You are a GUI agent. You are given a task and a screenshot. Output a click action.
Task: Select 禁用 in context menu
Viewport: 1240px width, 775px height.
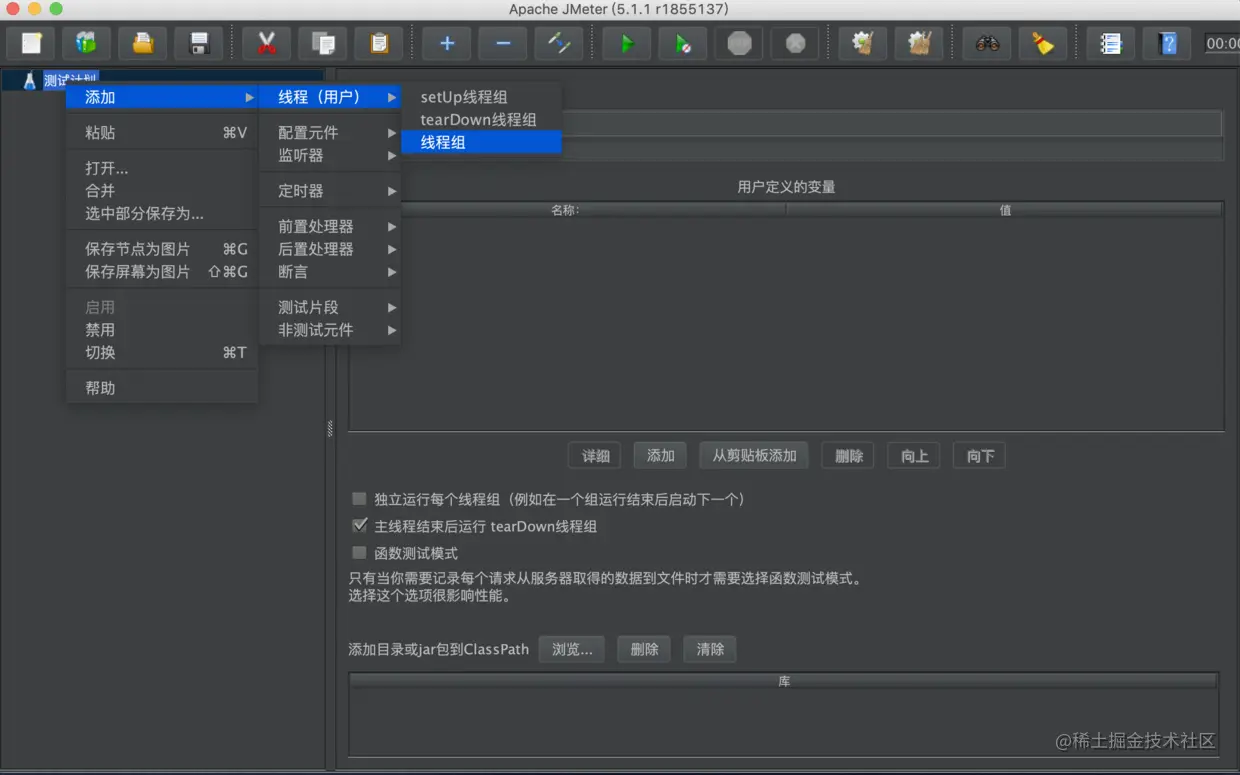pos(162,330)
